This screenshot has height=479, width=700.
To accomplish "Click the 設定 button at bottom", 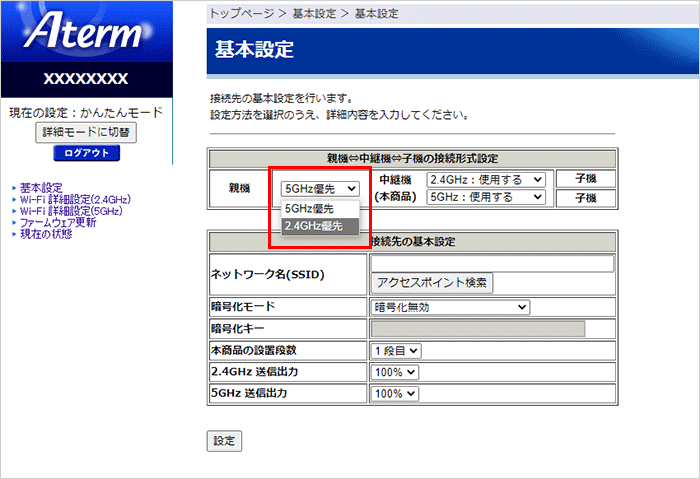I will [223, 441].
